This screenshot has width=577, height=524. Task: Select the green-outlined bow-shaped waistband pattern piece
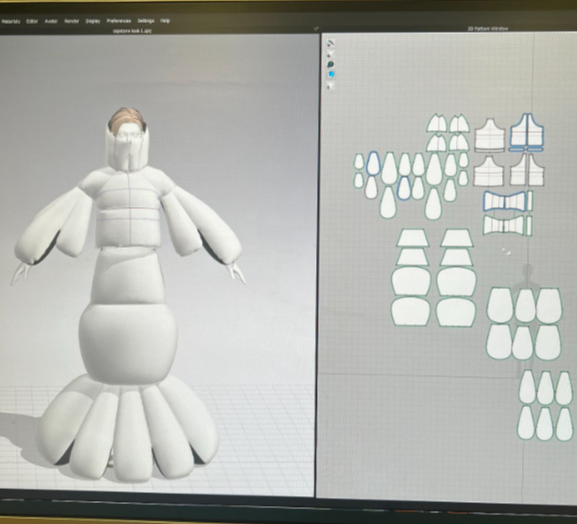tap(504, 225)
